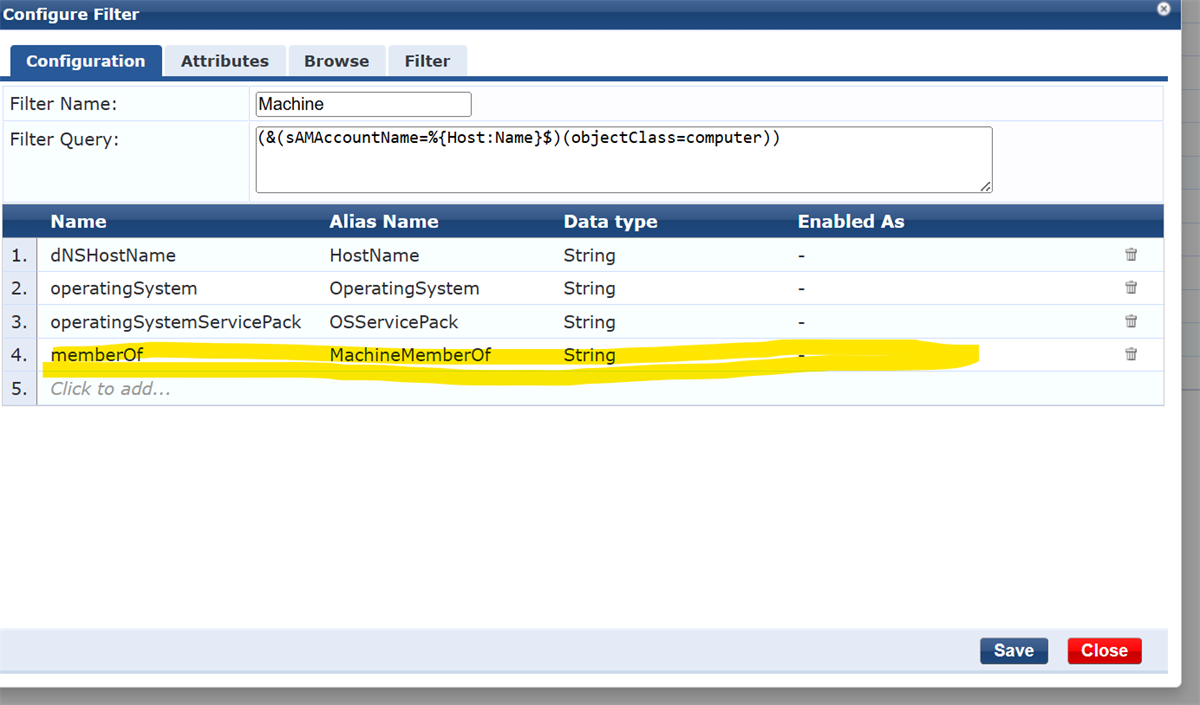
Task: Switch to the Configuration tab
Action: tap(86, 61)
